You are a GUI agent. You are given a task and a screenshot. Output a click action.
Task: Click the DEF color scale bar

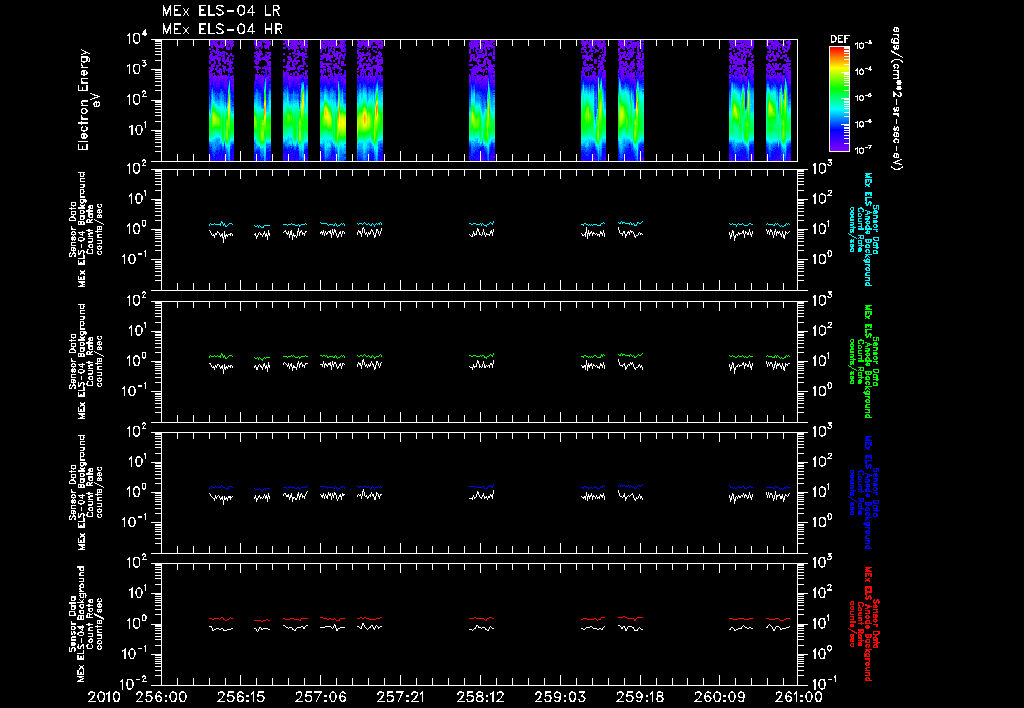click(x=839, y=99)
